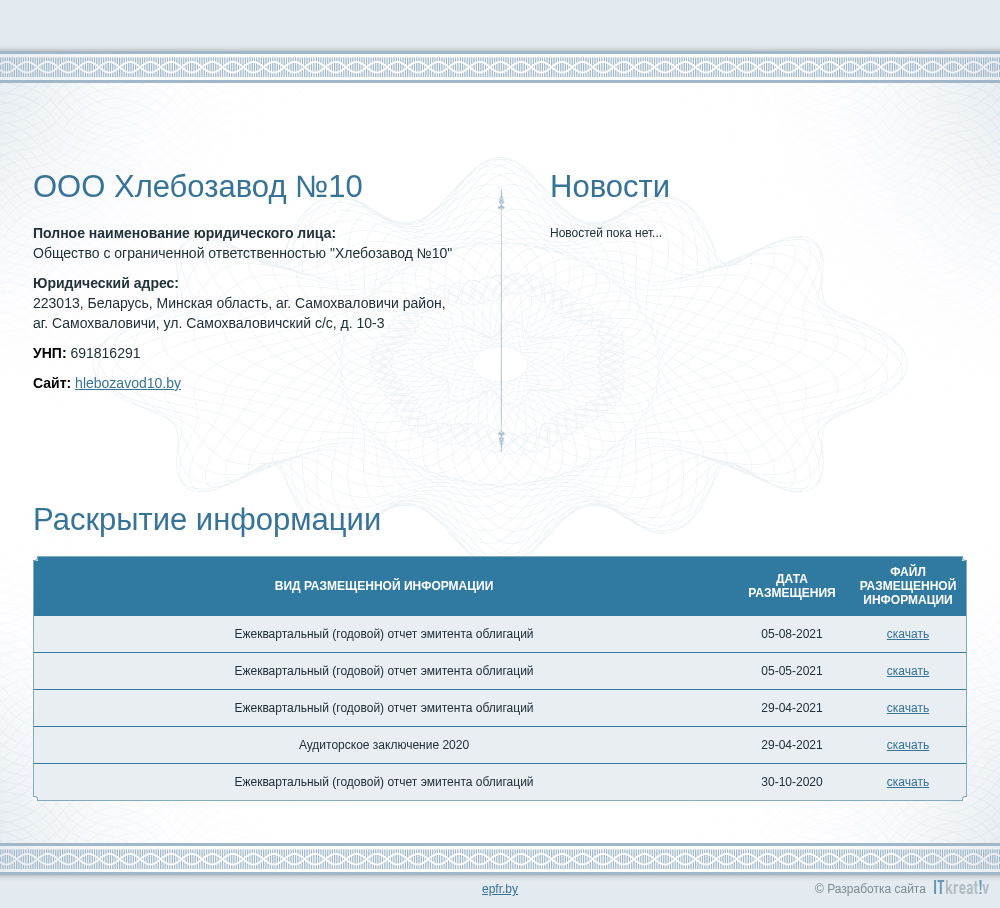Open the epfr.by footer link
The height and width of the screenshot is (908, 1000).
[x=500, y=889]
